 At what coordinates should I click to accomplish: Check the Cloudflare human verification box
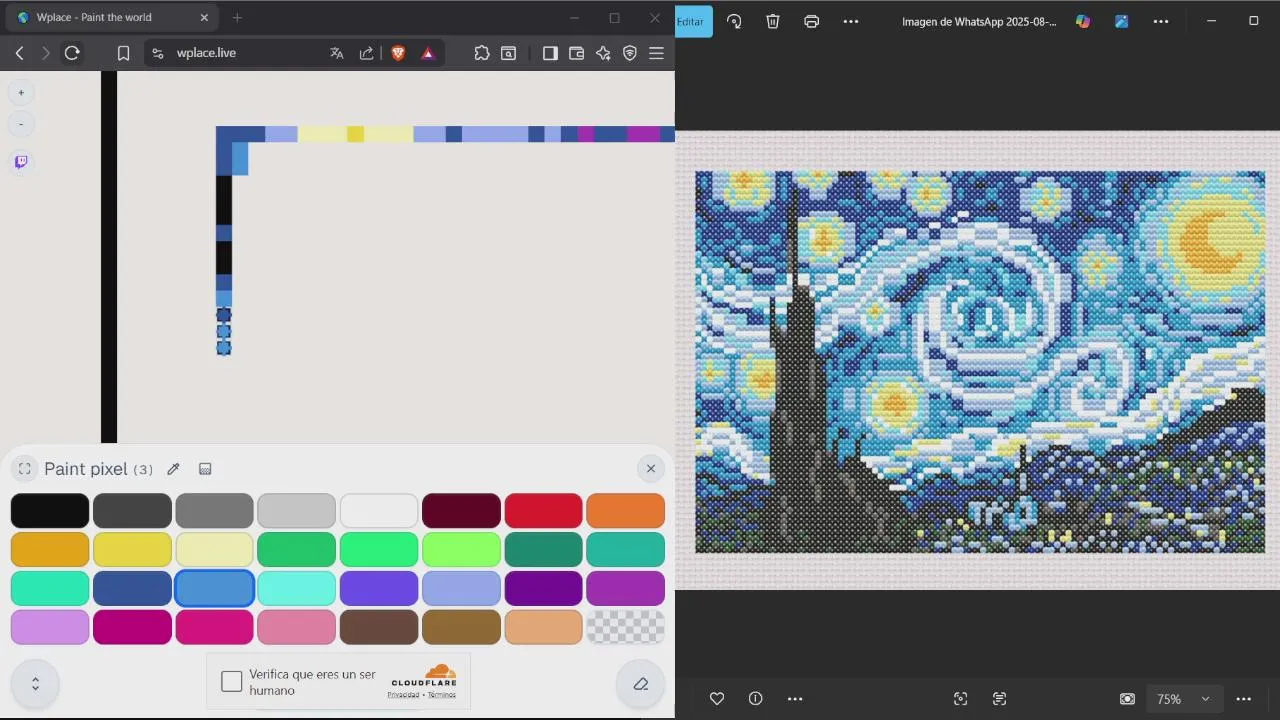click(x=232, y=682)
